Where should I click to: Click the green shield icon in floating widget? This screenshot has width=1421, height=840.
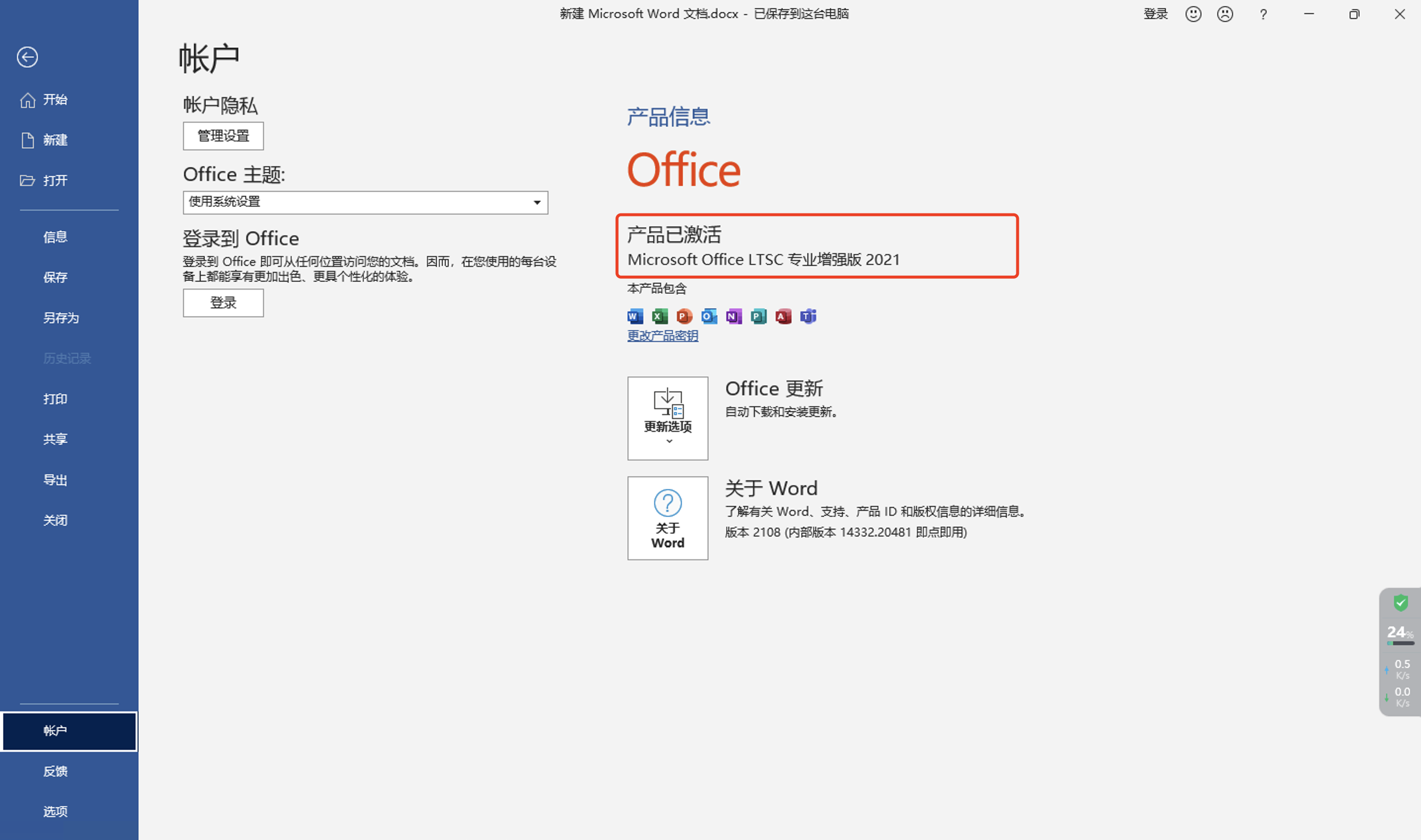tap(1401, 603)
